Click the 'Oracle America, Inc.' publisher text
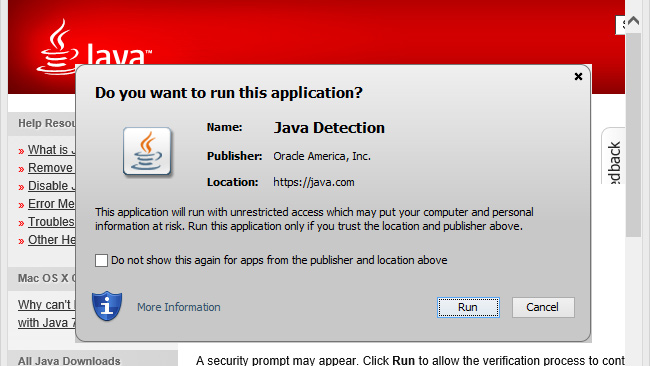Viewport: 650px width, 366px height. pyautogui.click(x=322, y=156)
